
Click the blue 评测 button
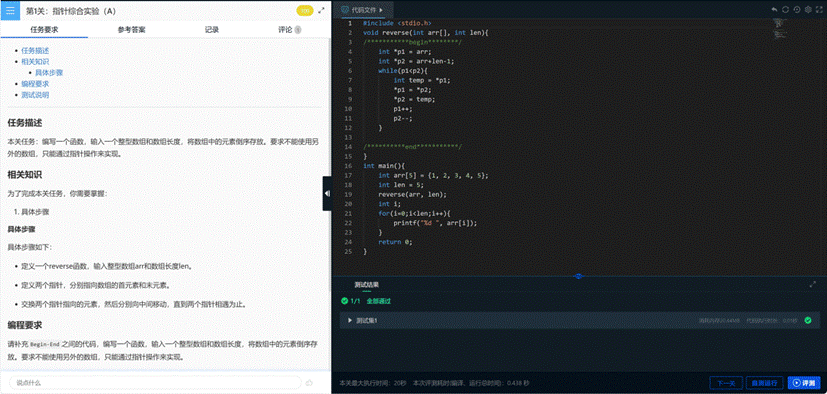[x=804, y=382]
